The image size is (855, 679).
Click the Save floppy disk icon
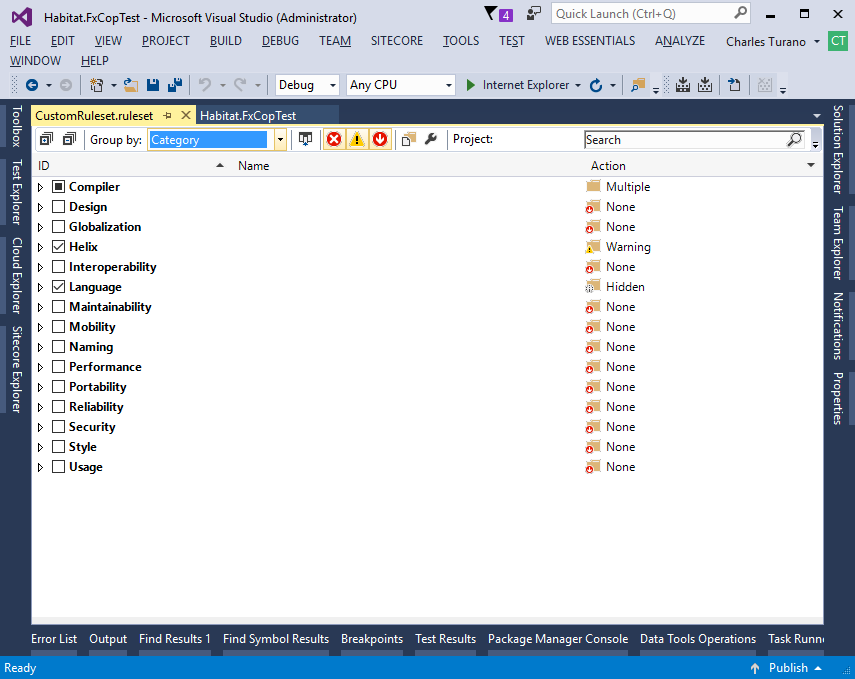153,85
